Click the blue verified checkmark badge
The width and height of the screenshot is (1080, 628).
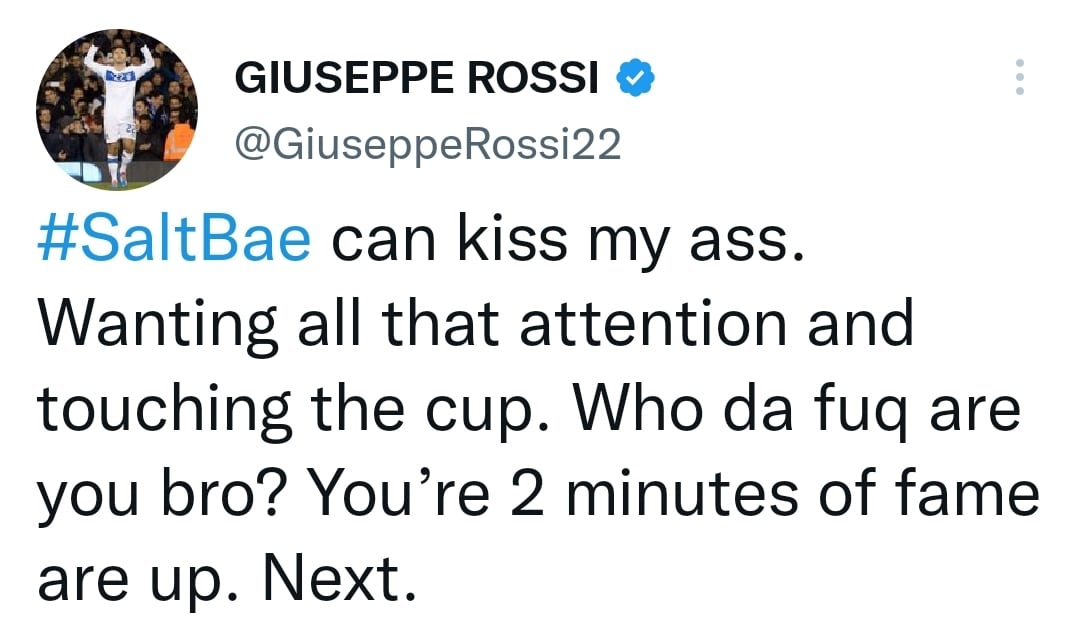634,77
